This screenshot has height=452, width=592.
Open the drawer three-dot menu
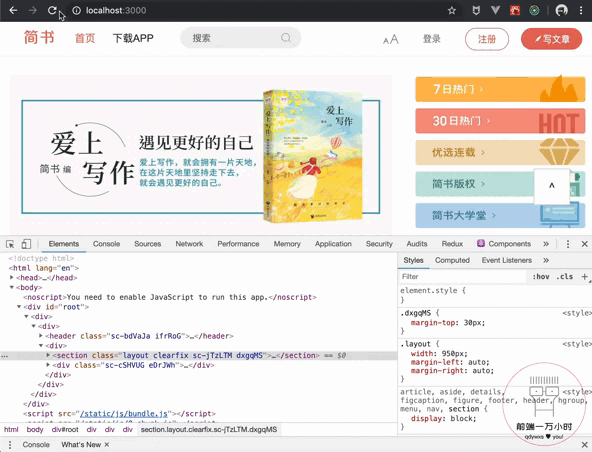[x=10, y=444]
